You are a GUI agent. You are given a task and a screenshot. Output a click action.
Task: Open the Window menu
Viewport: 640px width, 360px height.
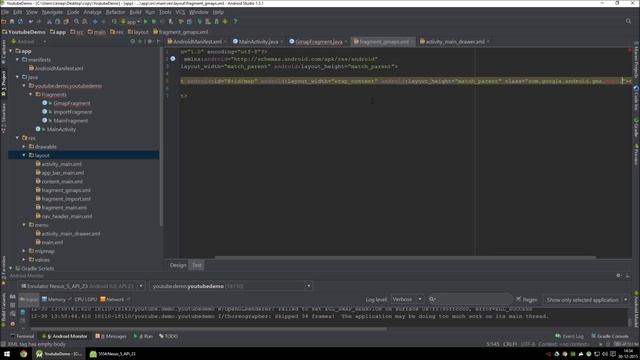[x=198, y=12]
